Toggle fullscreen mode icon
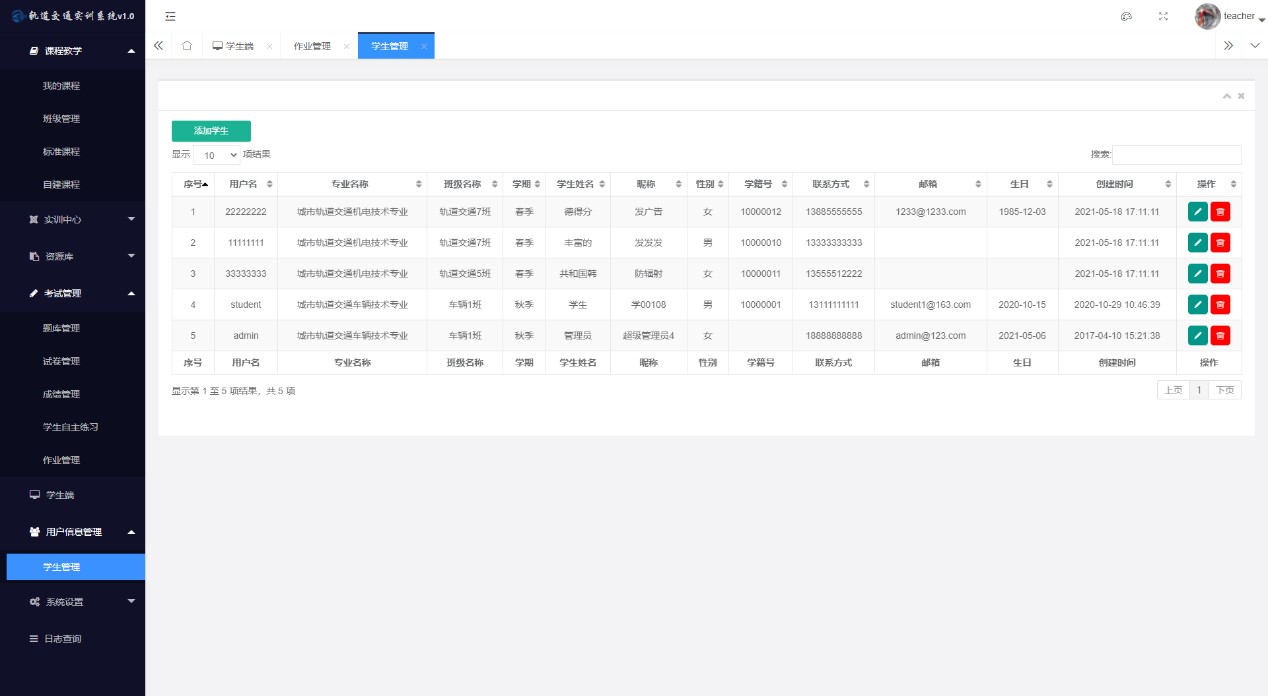This screenshot has width=1268, height=696. pyautogui.click(x=1163, y=16)
